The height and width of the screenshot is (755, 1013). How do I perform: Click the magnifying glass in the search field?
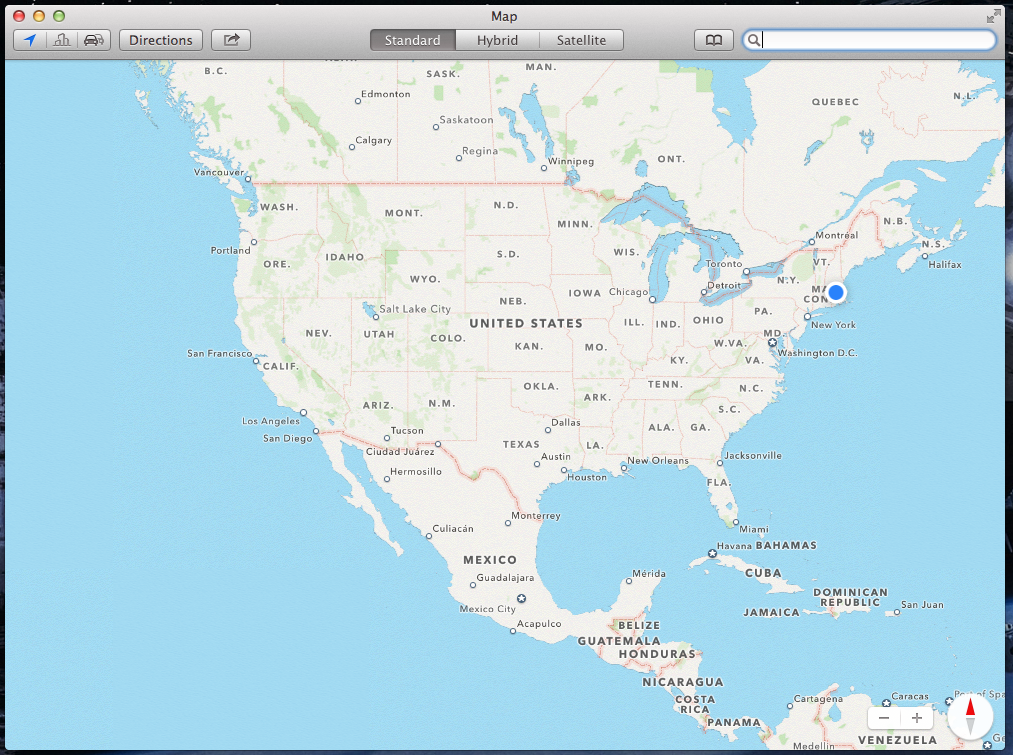coord(752,40)
